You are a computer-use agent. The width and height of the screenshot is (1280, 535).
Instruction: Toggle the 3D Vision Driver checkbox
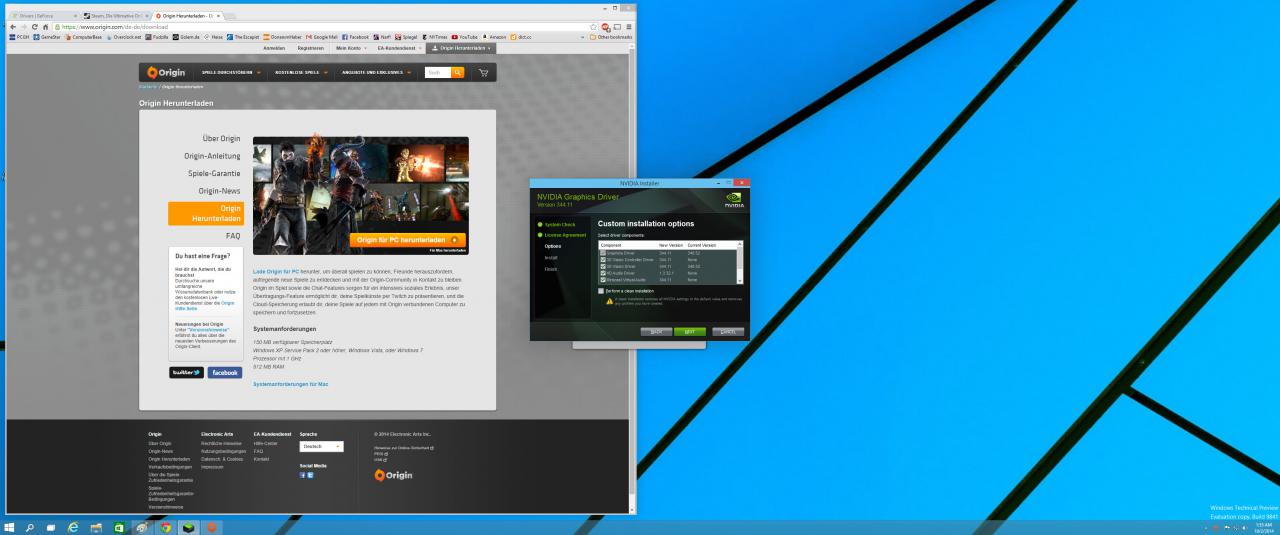tap(603, 266)
